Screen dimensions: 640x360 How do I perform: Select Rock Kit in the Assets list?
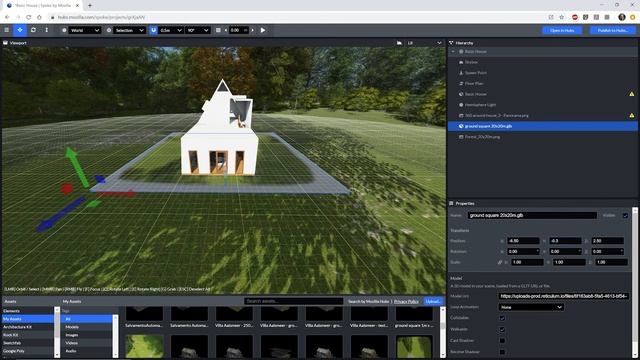[x=28, y=335]
